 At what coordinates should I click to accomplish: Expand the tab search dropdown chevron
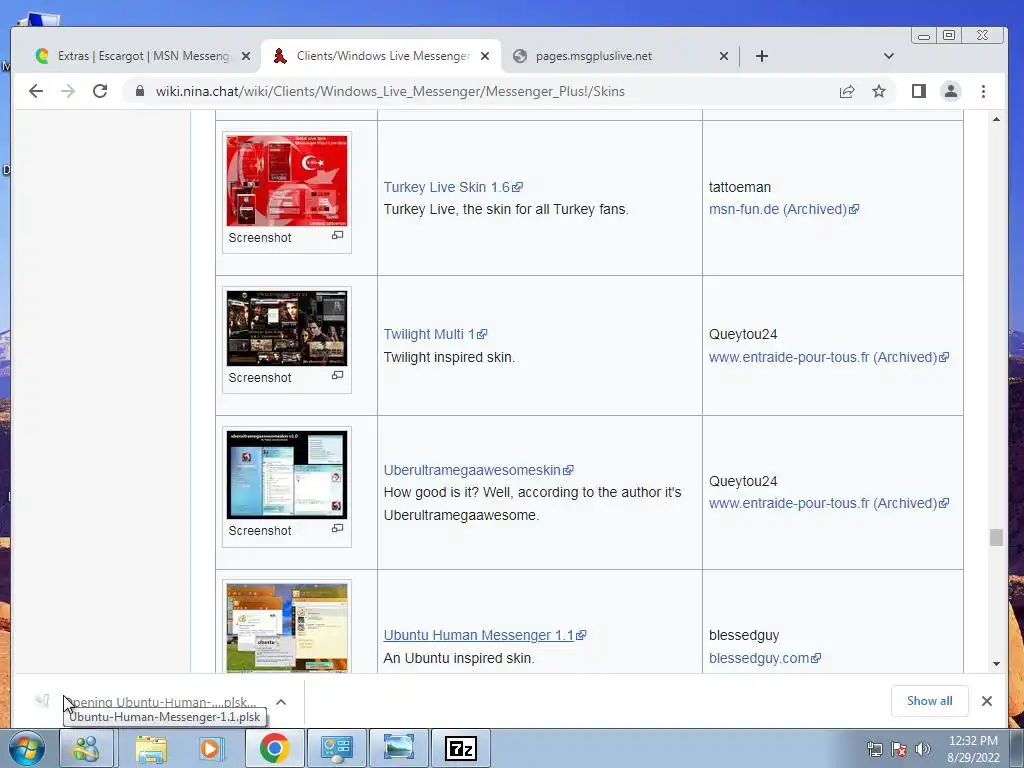tap(889, 56)
